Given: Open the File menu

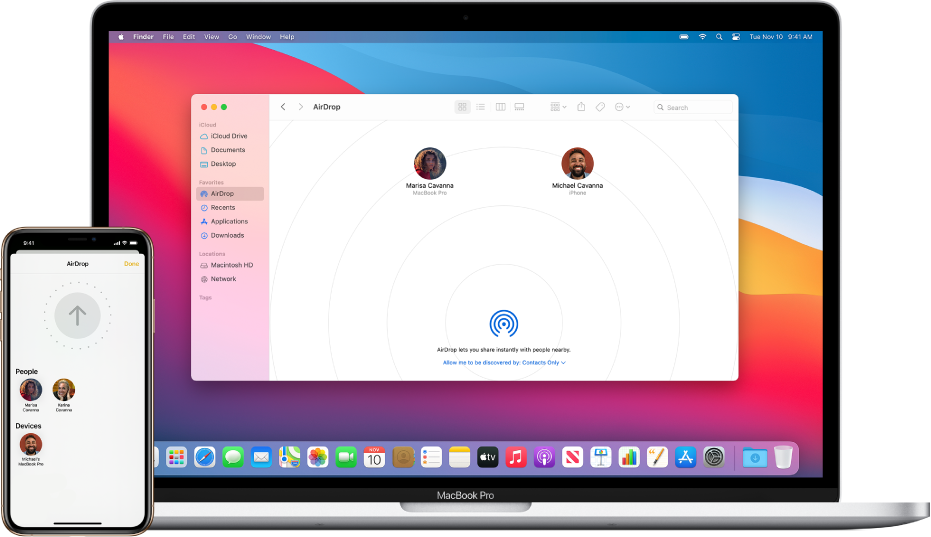Looking at the screenshot, I should pos(168,37).
